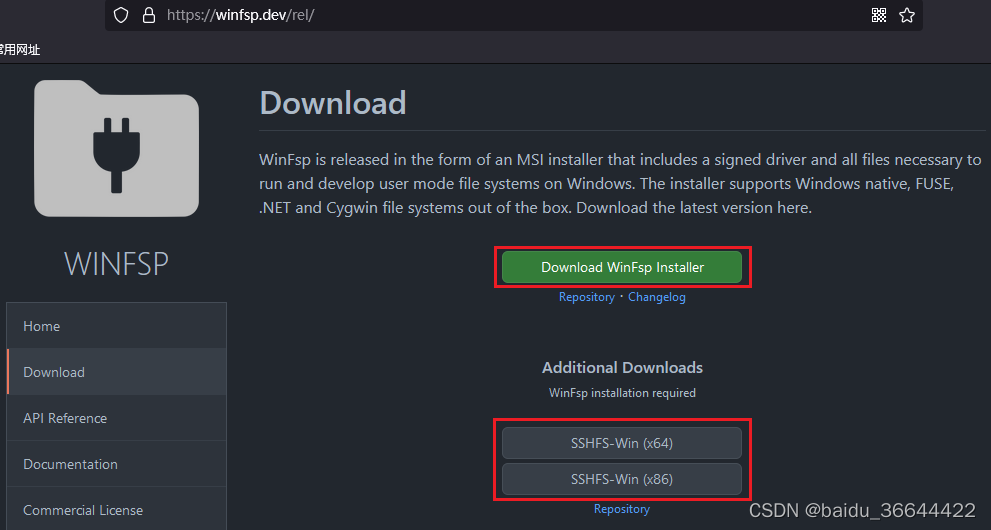
Task: Click the WINFSP site title text
Action: (116, 264)
